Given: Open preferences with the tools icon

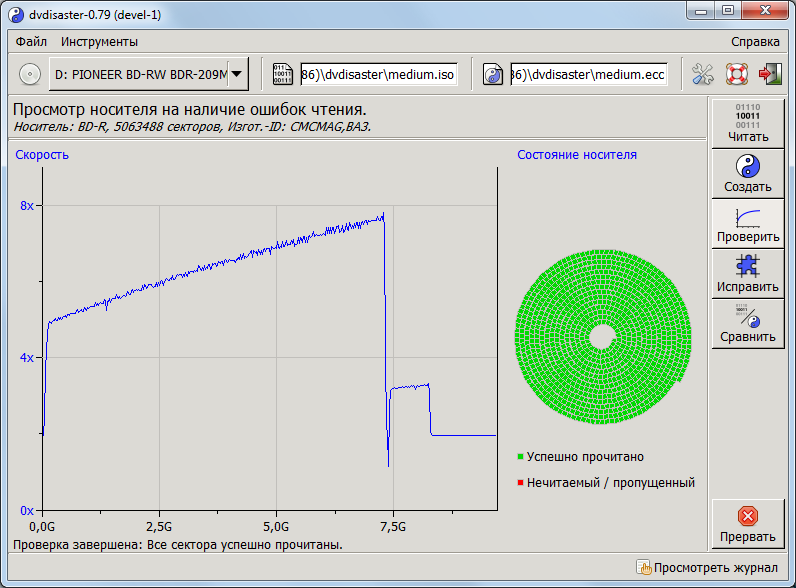Looking at the screenshot, I should click(x=703, y=74).
